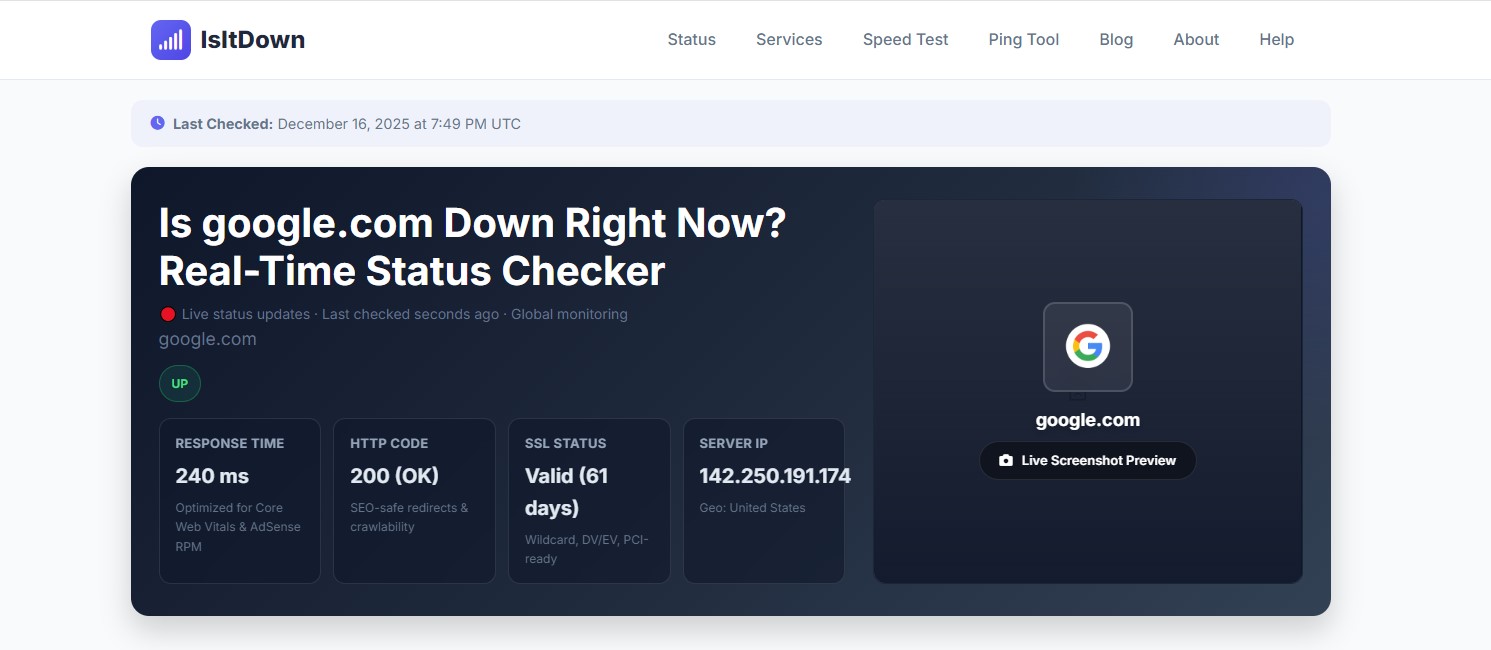Select the Server IP address card
Viewport: 1491px width, 650px height.
coord(764,500)
